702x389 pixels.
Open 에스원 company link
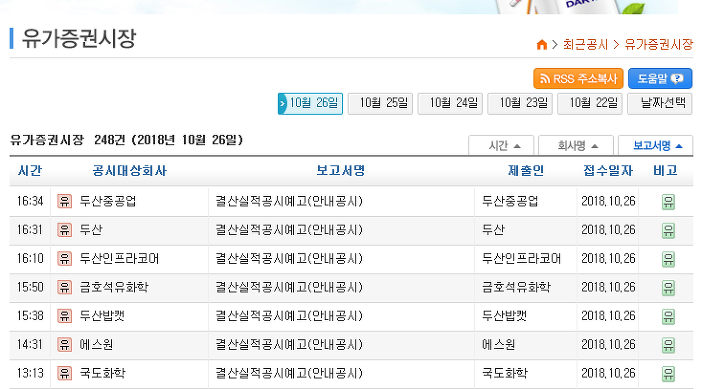[x=96, y=345]
